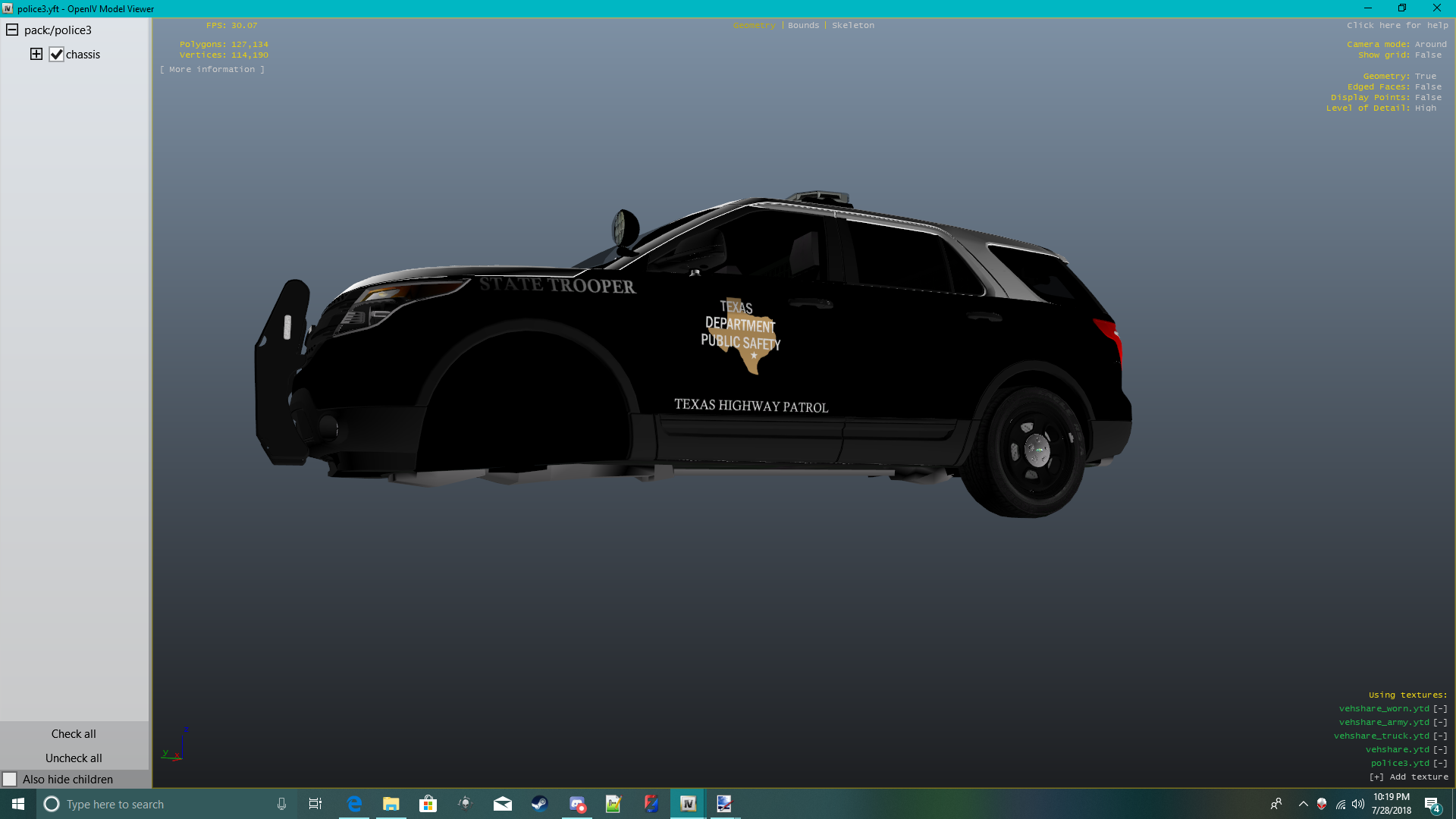Open Notepad++ from the taskbar
Image resolution: width=1456 pixels, height=819 pixels.
pos(613,804)
